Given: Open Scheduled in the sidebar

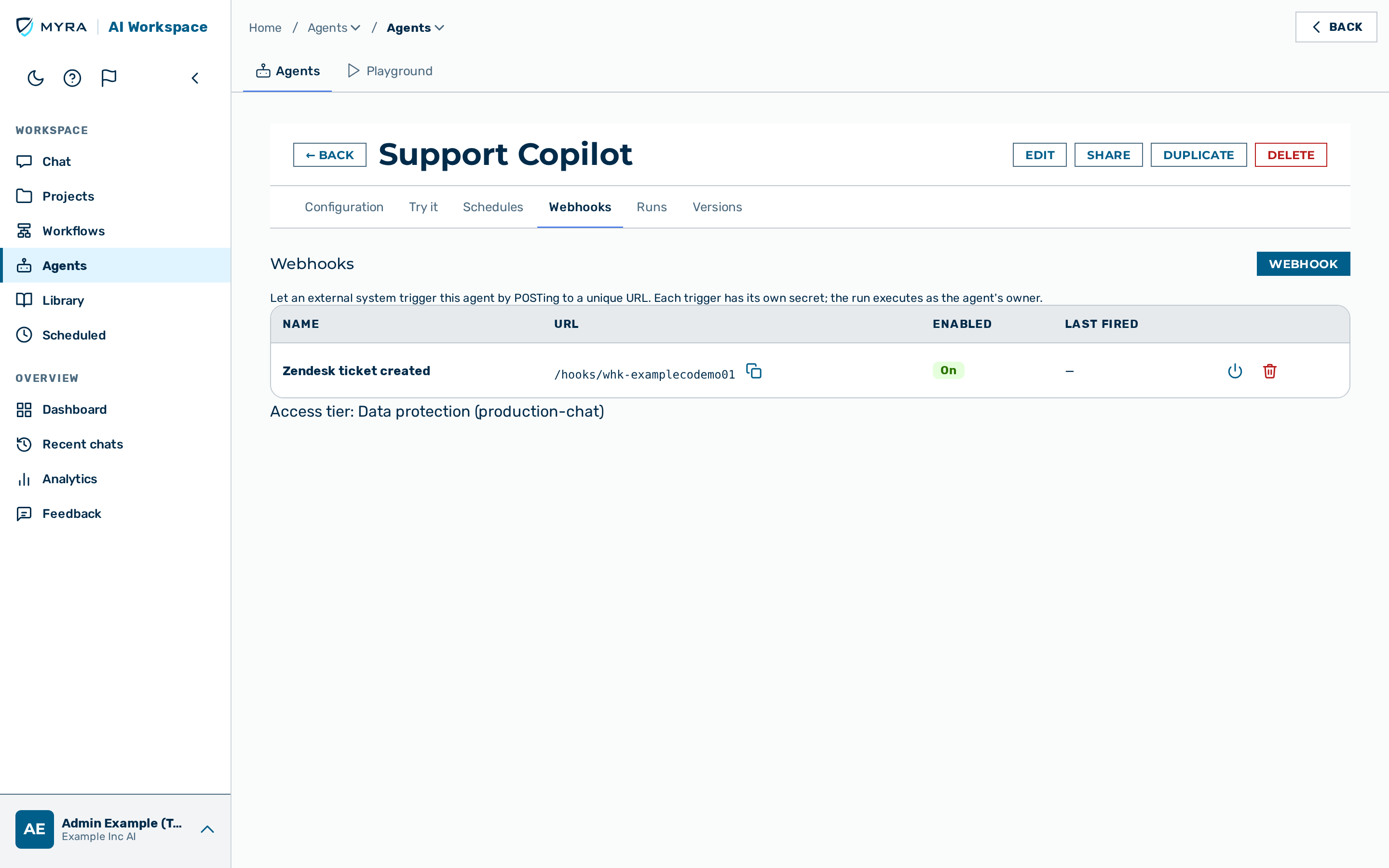Looking at the screenshot, I should [115, 335].
